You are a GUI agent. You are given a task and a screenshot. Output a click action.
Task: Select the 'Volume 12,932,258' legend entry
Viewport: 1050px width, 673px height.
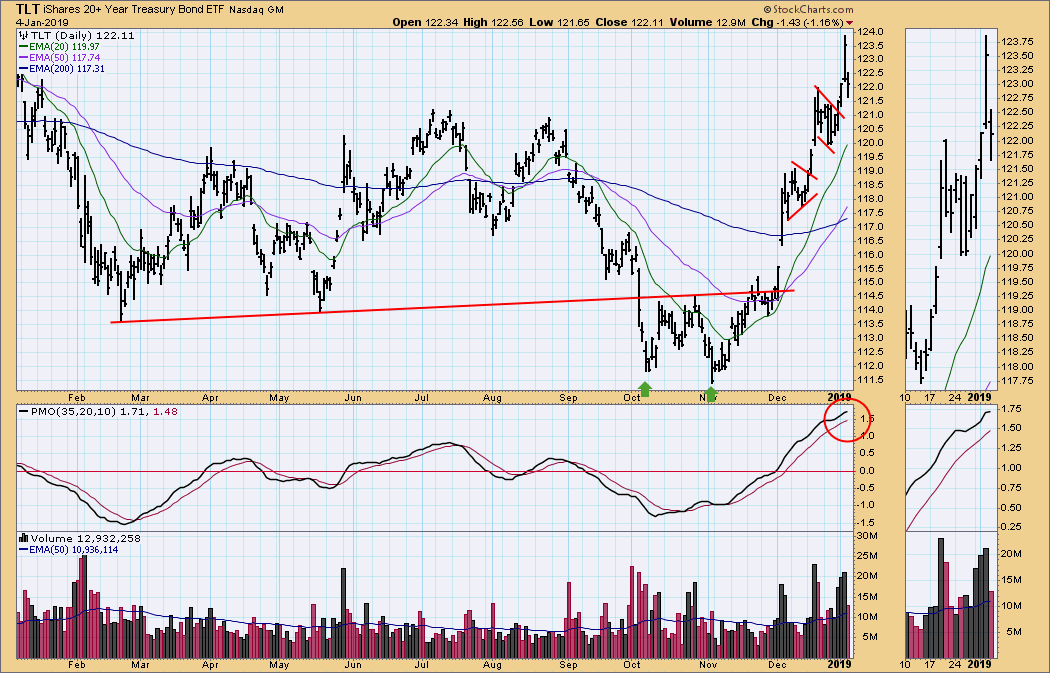(80, 538)
